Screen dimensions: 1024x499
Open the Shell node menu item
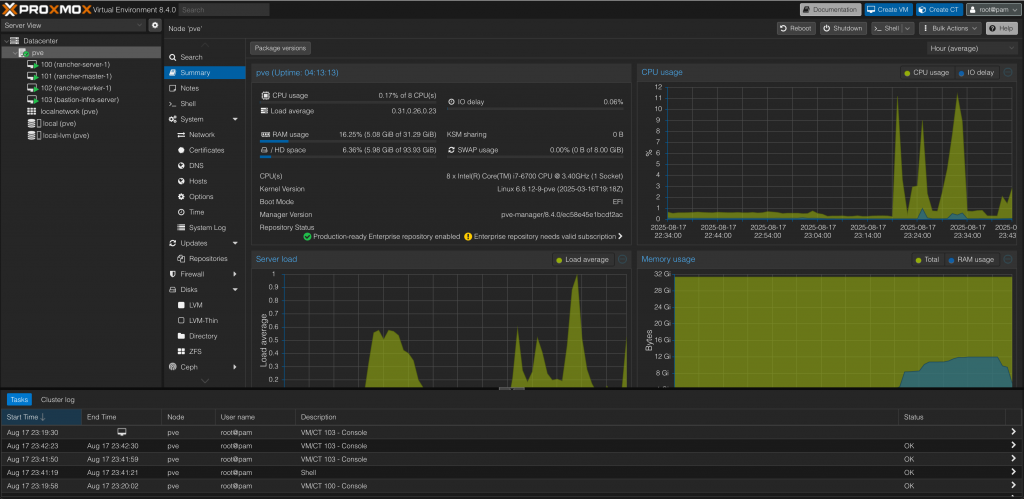(204, 104)
